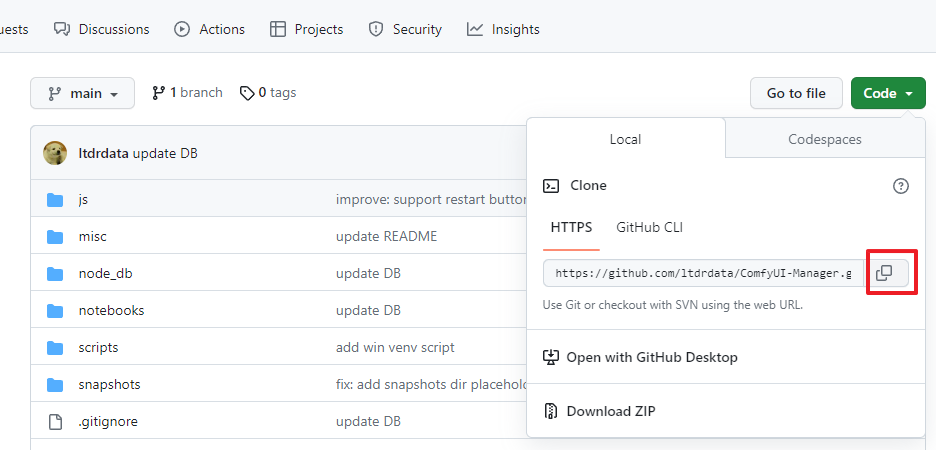The image size is (936, 450).
Task: View the 1 branch link
Action: (x=187, y=93)
